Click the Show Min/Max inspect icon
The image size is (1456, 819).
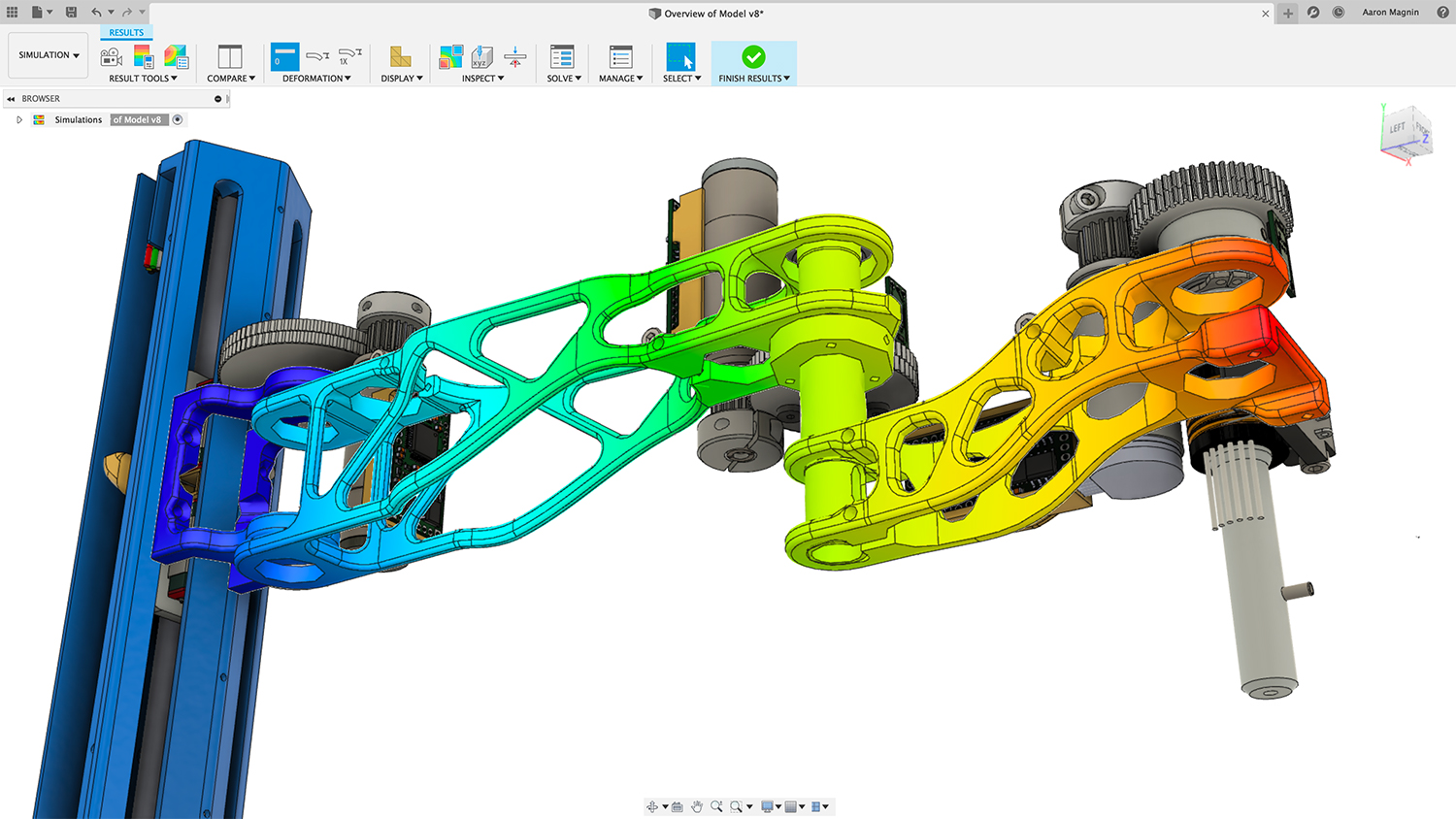tap(450, 56)
